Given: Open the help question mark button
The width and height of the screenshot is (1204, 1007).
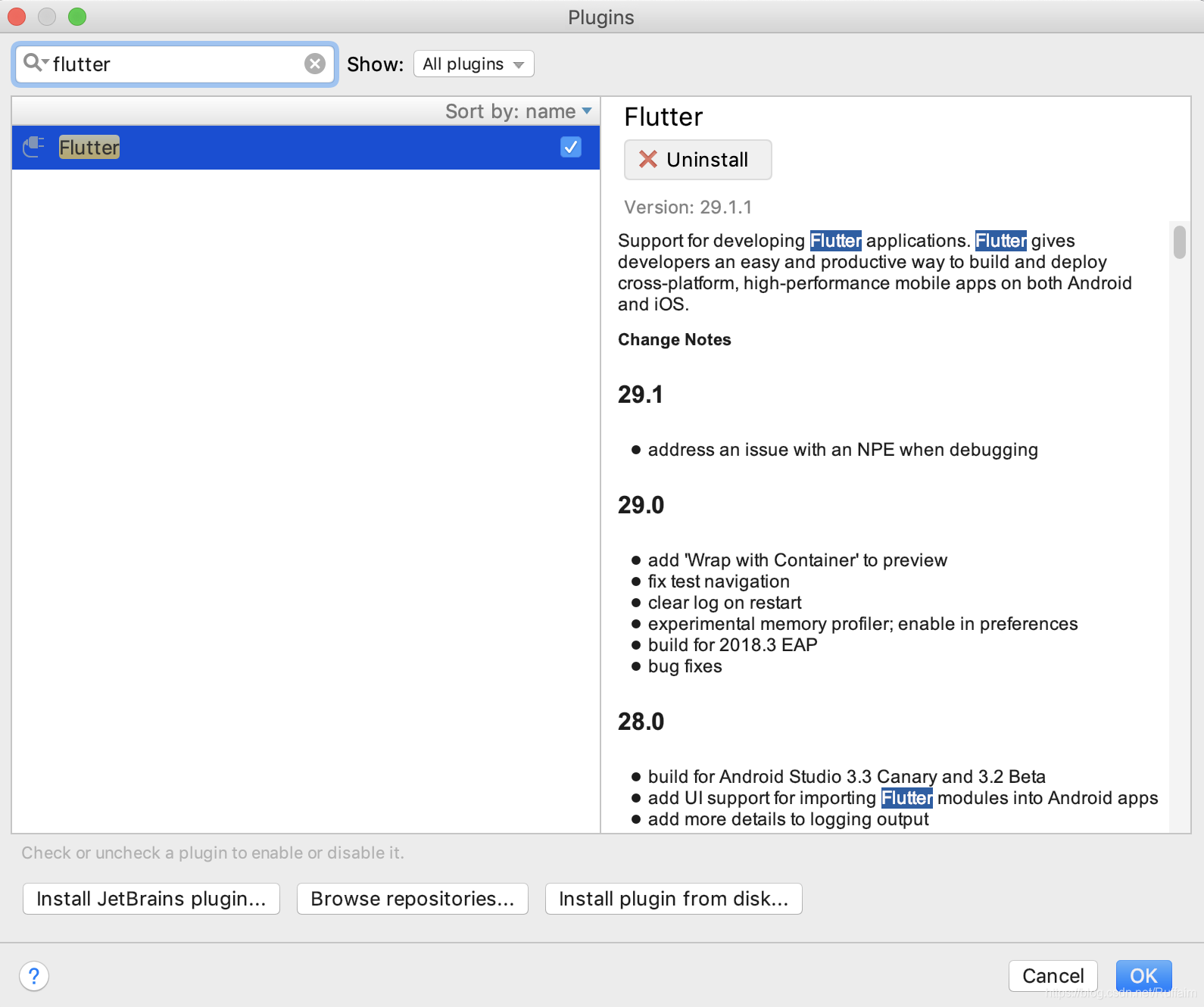Looking at the screenshot, I should click(34, 976).
